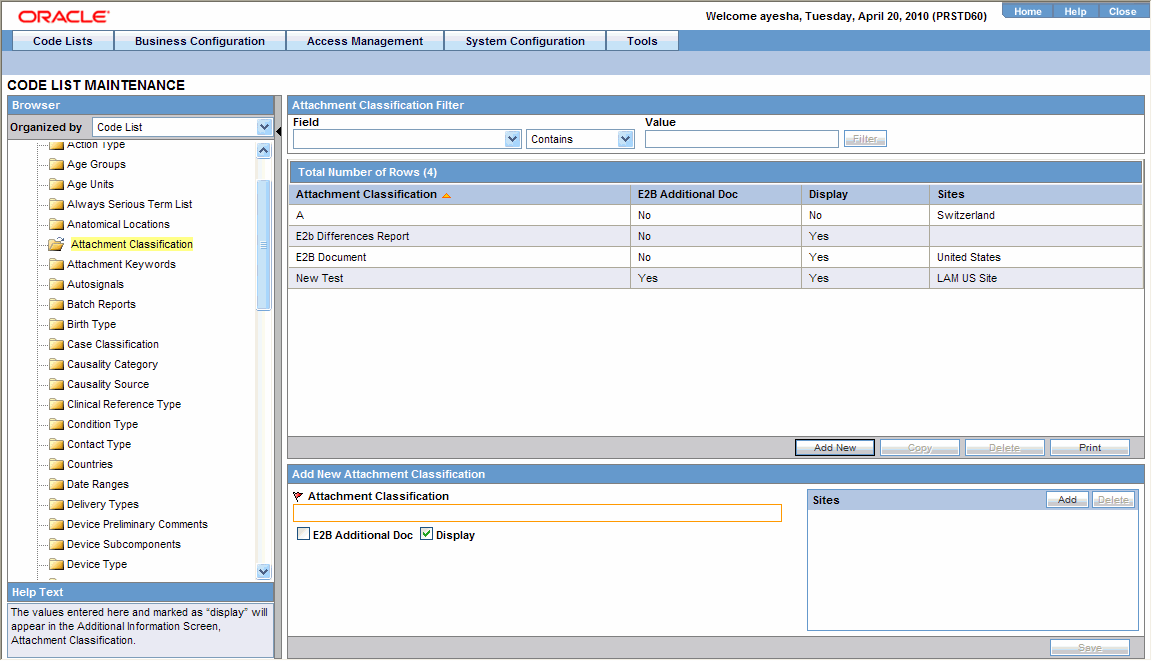Click the Age Units folder icon
Image resolution: width=1152 pixels, height=661 pixels.
point(57,184)
